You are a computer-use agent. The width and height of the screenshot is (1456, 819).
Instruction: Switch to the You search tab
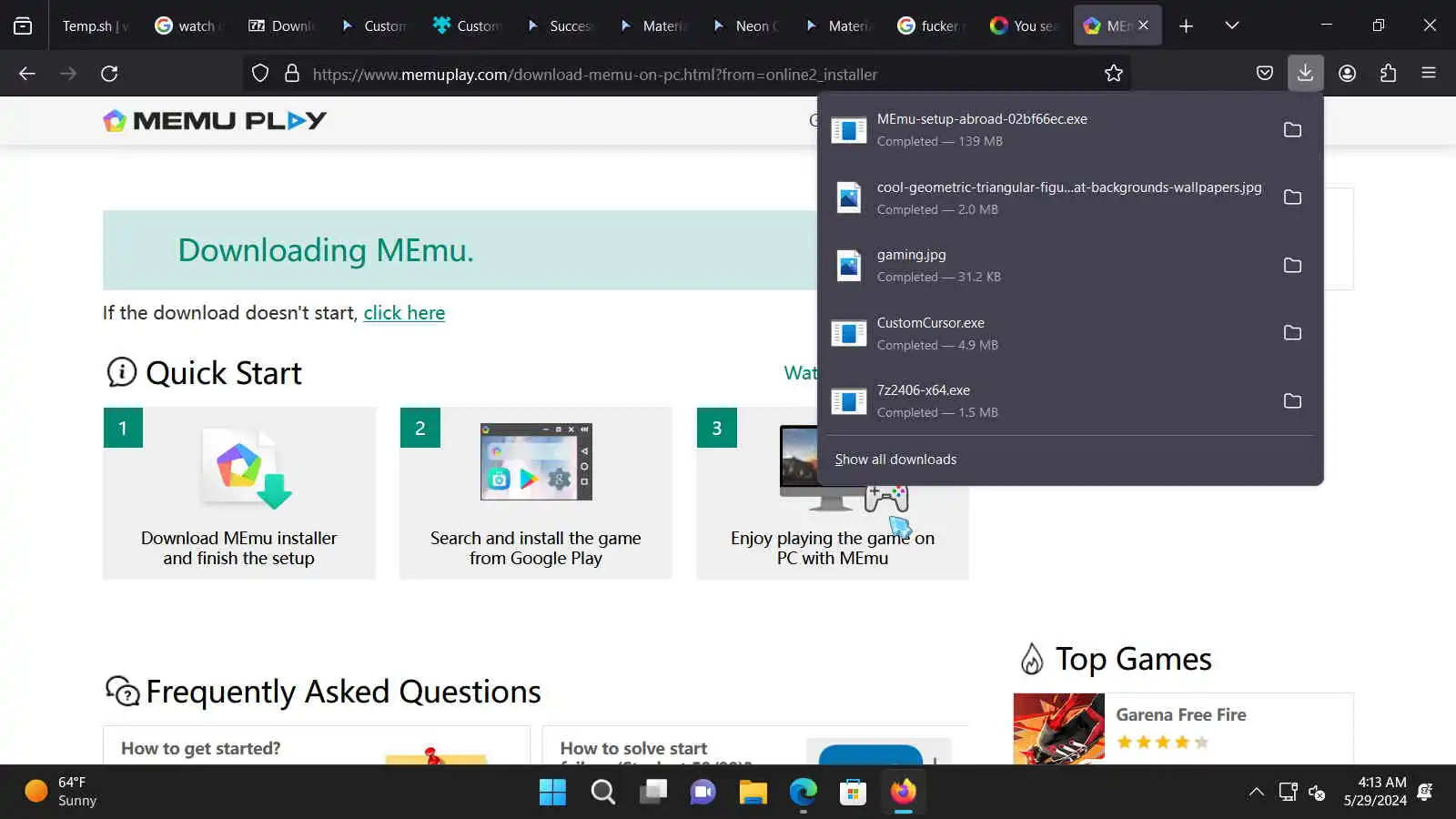(x=1025, y=25)
